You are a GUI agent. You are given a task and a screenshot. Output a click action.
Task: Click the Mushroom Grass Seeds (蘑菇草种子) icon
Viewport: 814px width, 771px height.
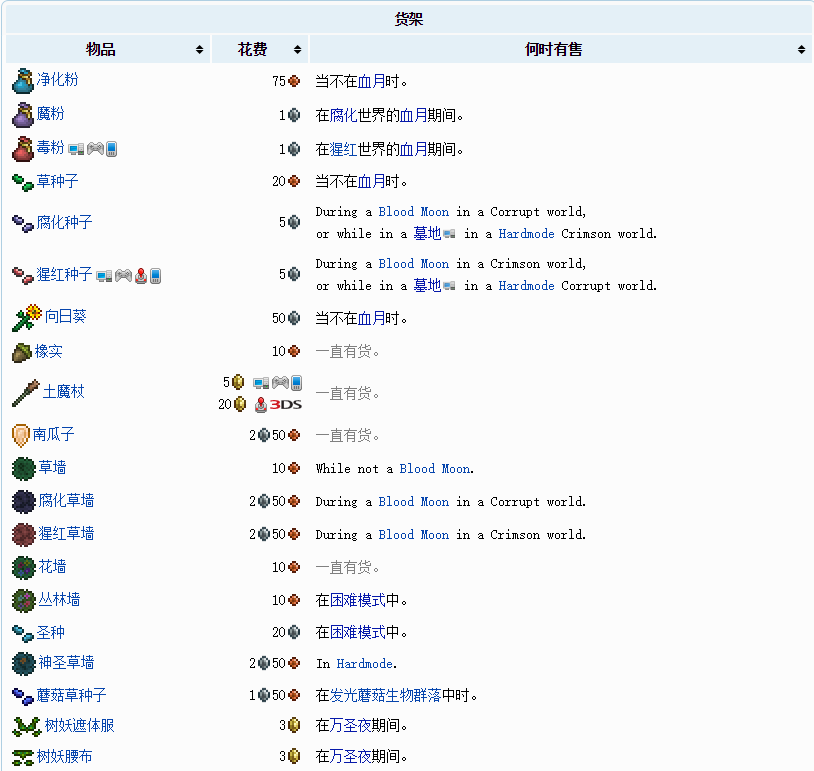[x=23, y=696]
